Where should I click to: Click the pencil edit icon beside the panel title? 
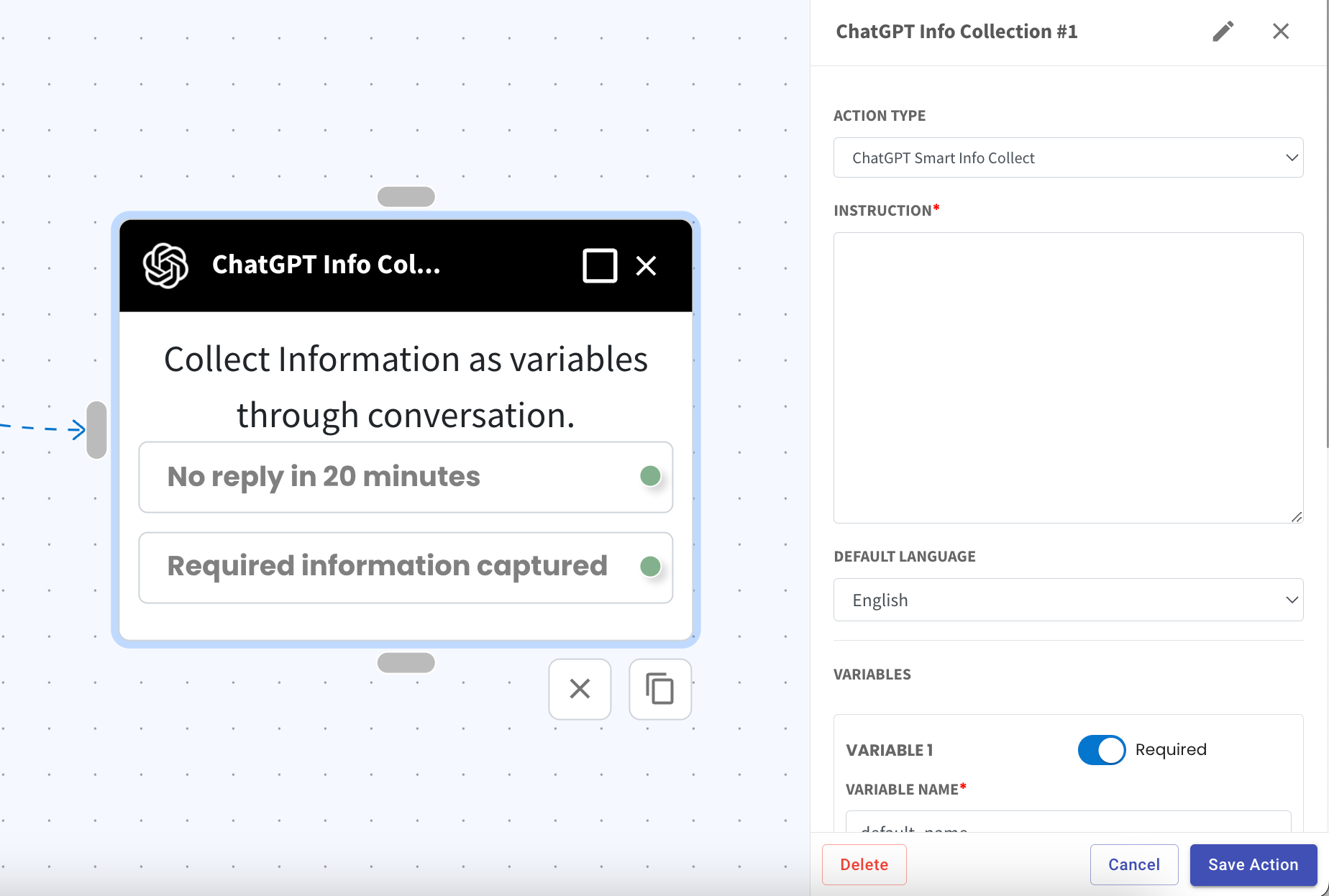1223,32
